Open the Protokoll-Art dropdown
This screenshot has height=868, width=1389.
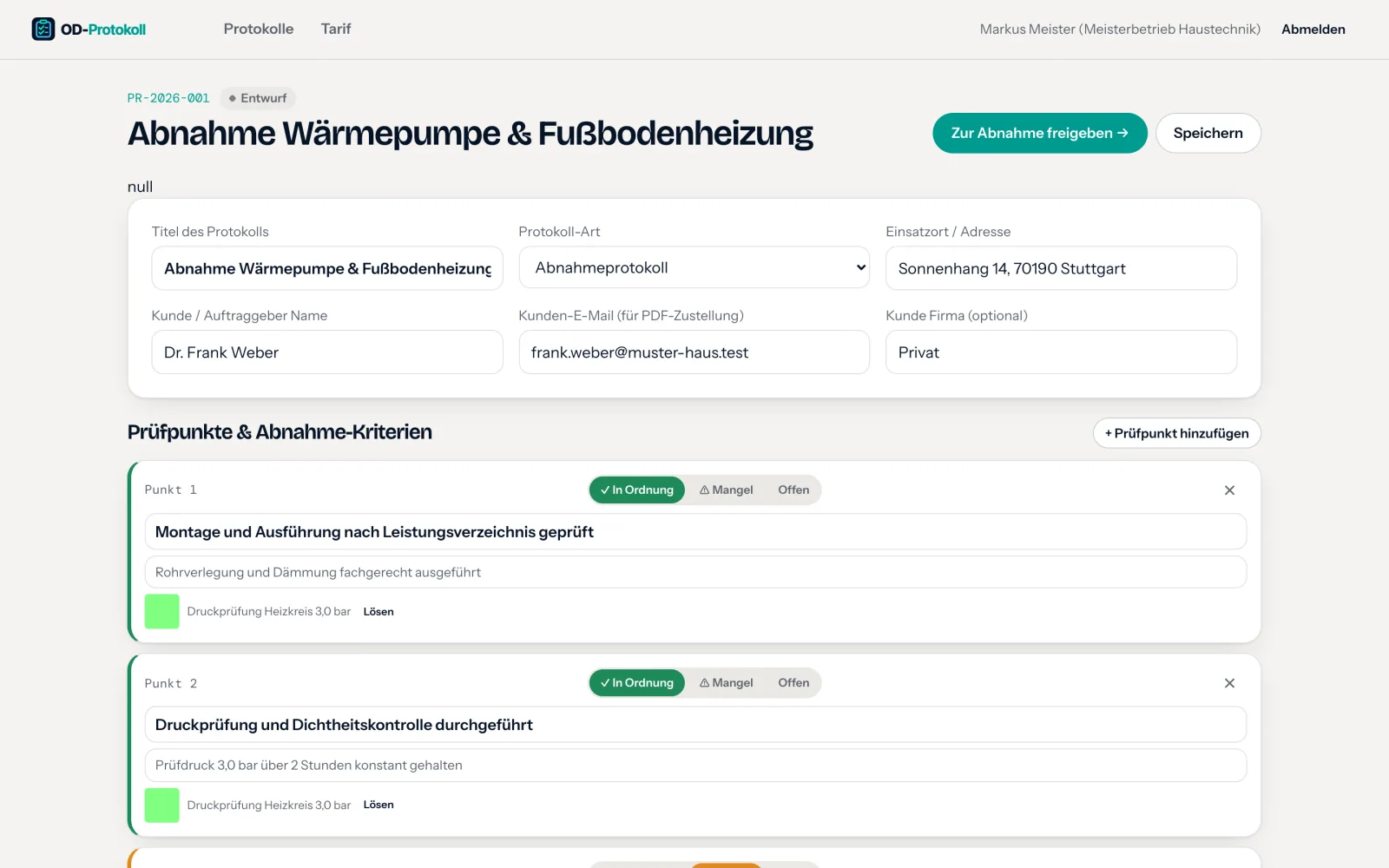tap(694, 267)
